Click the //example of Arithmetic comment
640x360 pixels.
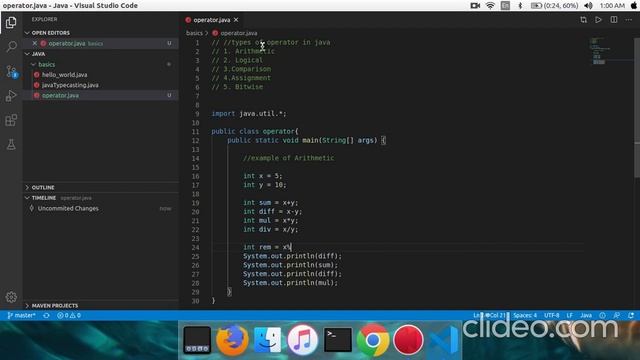pos(288,158)
